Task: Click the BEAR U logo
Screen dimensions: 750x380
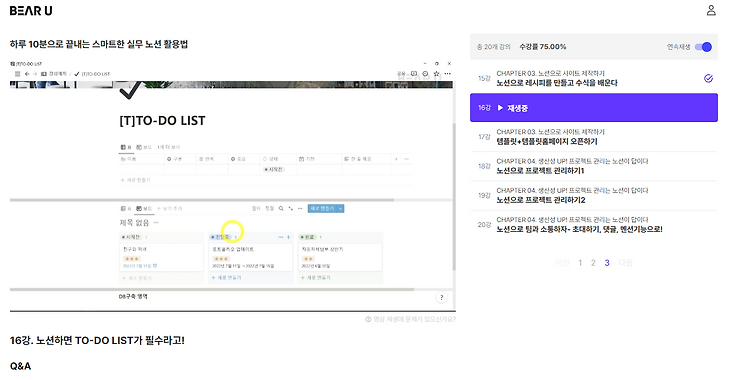Action: [x=31, y=11]
